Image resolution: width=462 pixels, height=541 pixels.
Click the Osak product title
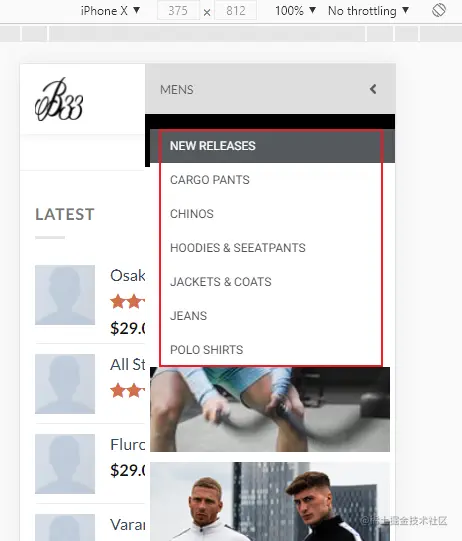tap(128, 276)
